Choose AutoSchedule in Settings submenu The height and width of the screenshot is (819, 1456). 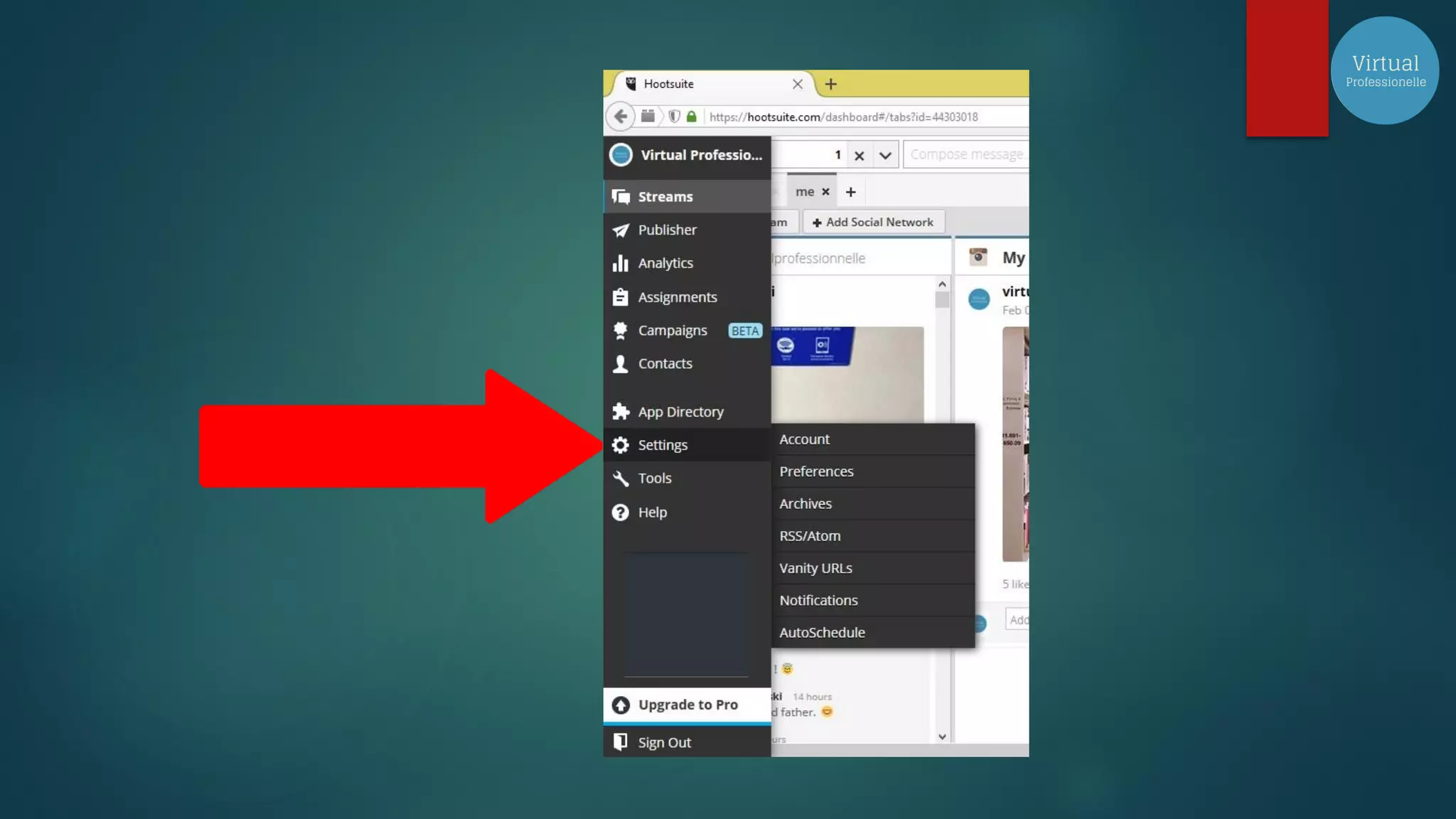(822, 633)
